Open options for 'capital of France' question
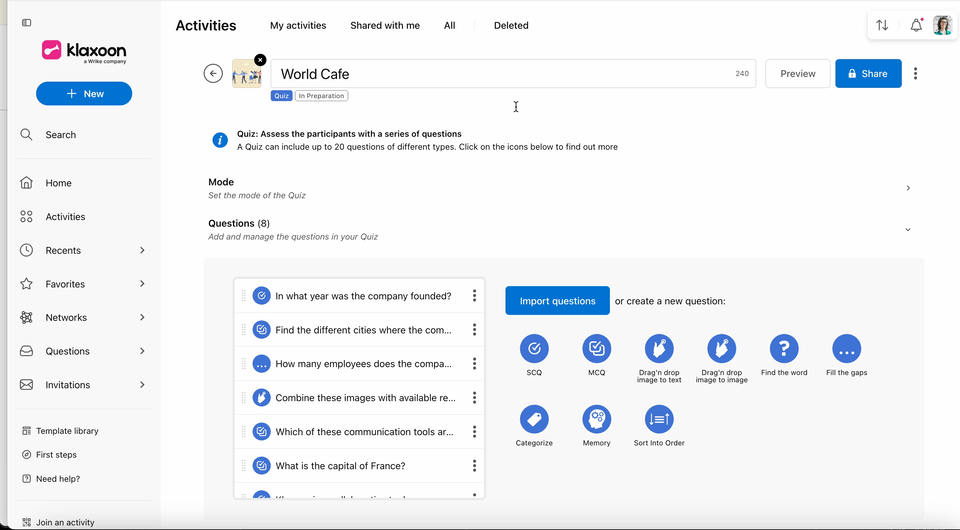The height and width of the screenshot is (530, 960). tap(474, 466)
